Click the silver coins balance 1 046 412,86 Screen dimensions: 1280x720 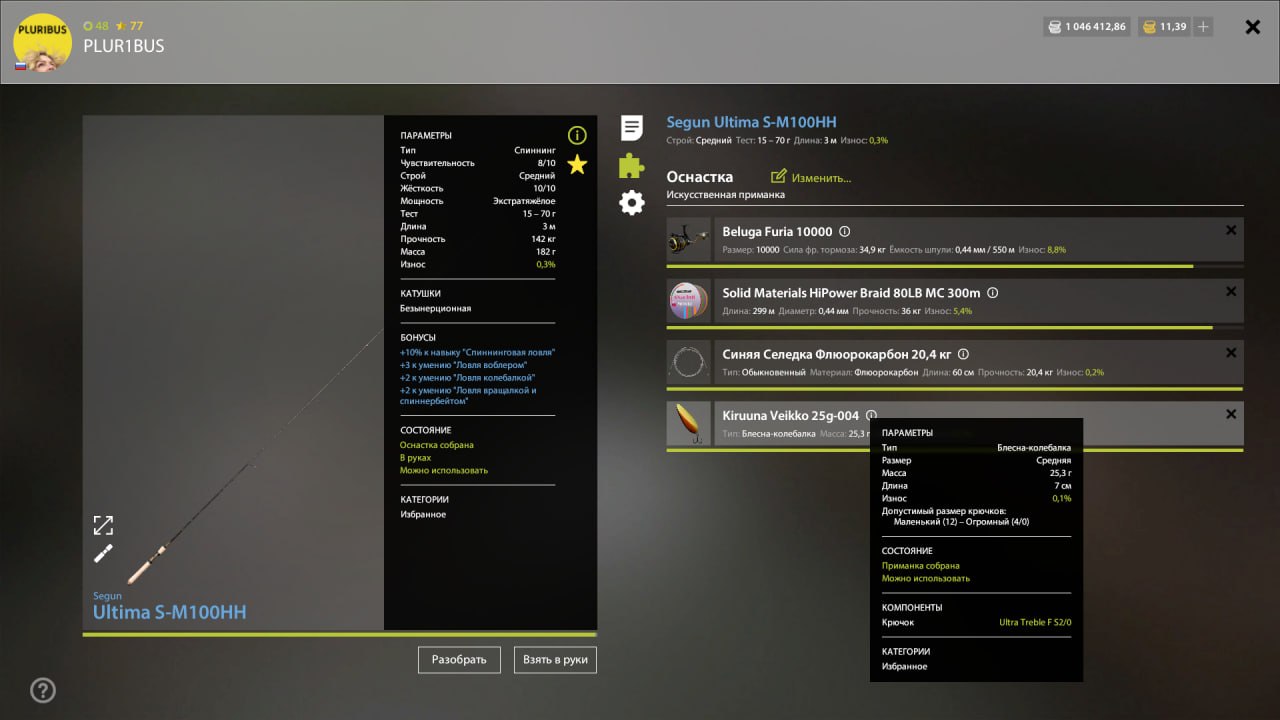point(1086,27)
